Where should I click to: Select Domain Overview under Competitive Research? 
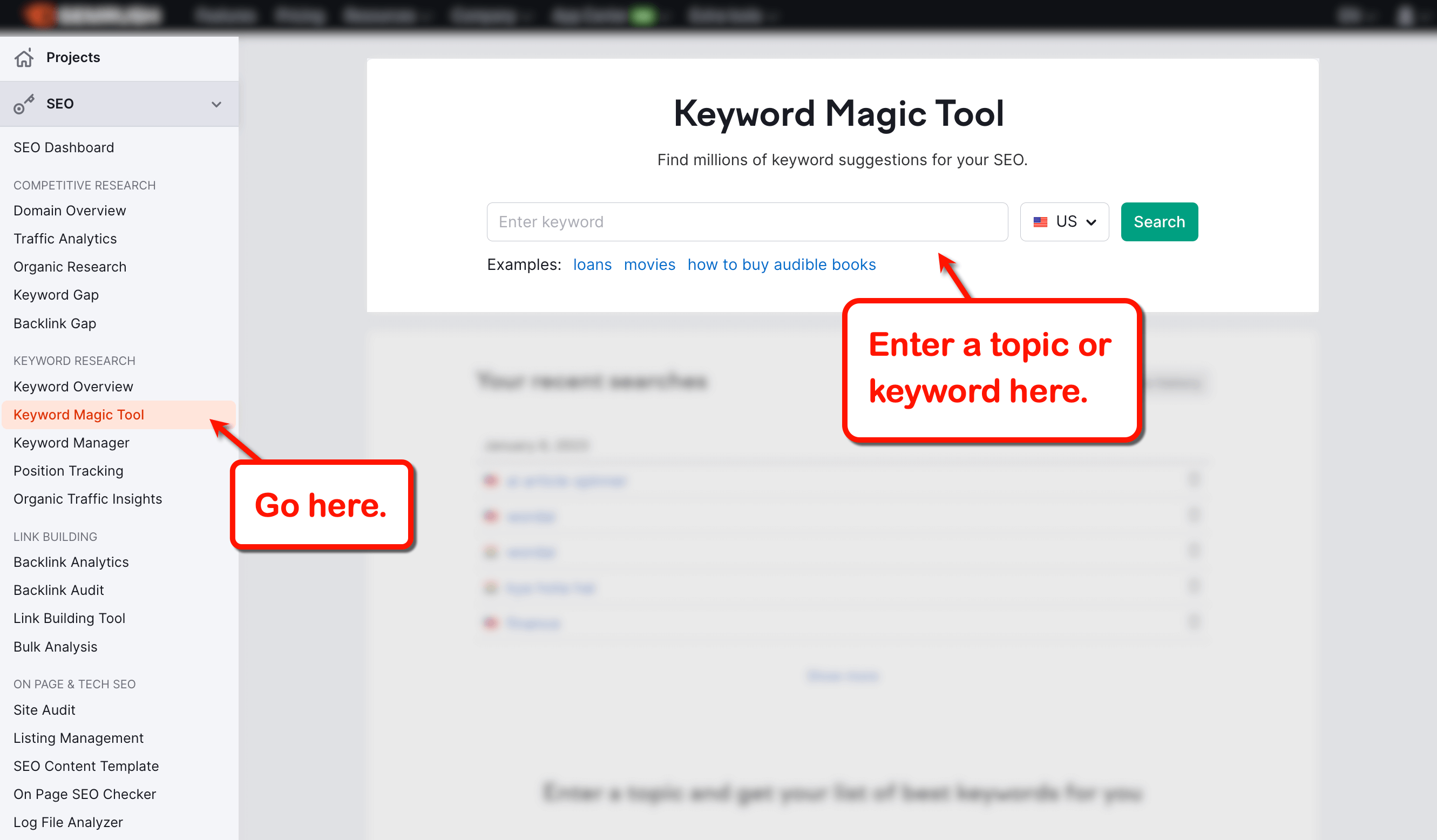[70, 210]
